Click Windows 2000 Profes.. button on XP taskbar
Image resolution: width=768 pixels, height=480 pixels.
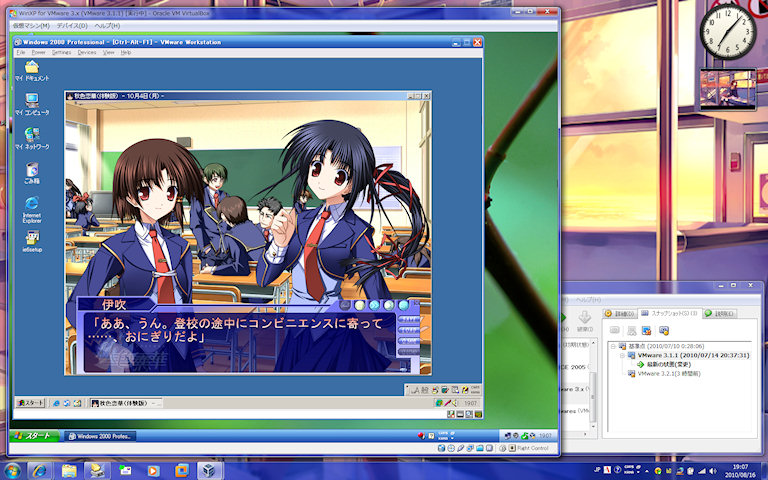pyautogui.click(x=100, y=436)
